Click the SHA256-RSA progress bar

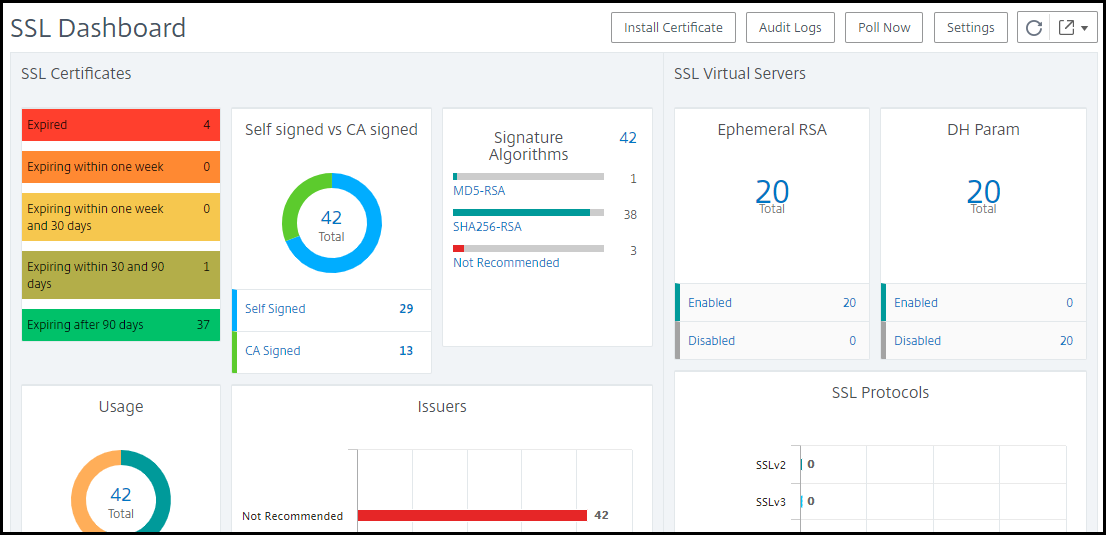coord(528,212)
